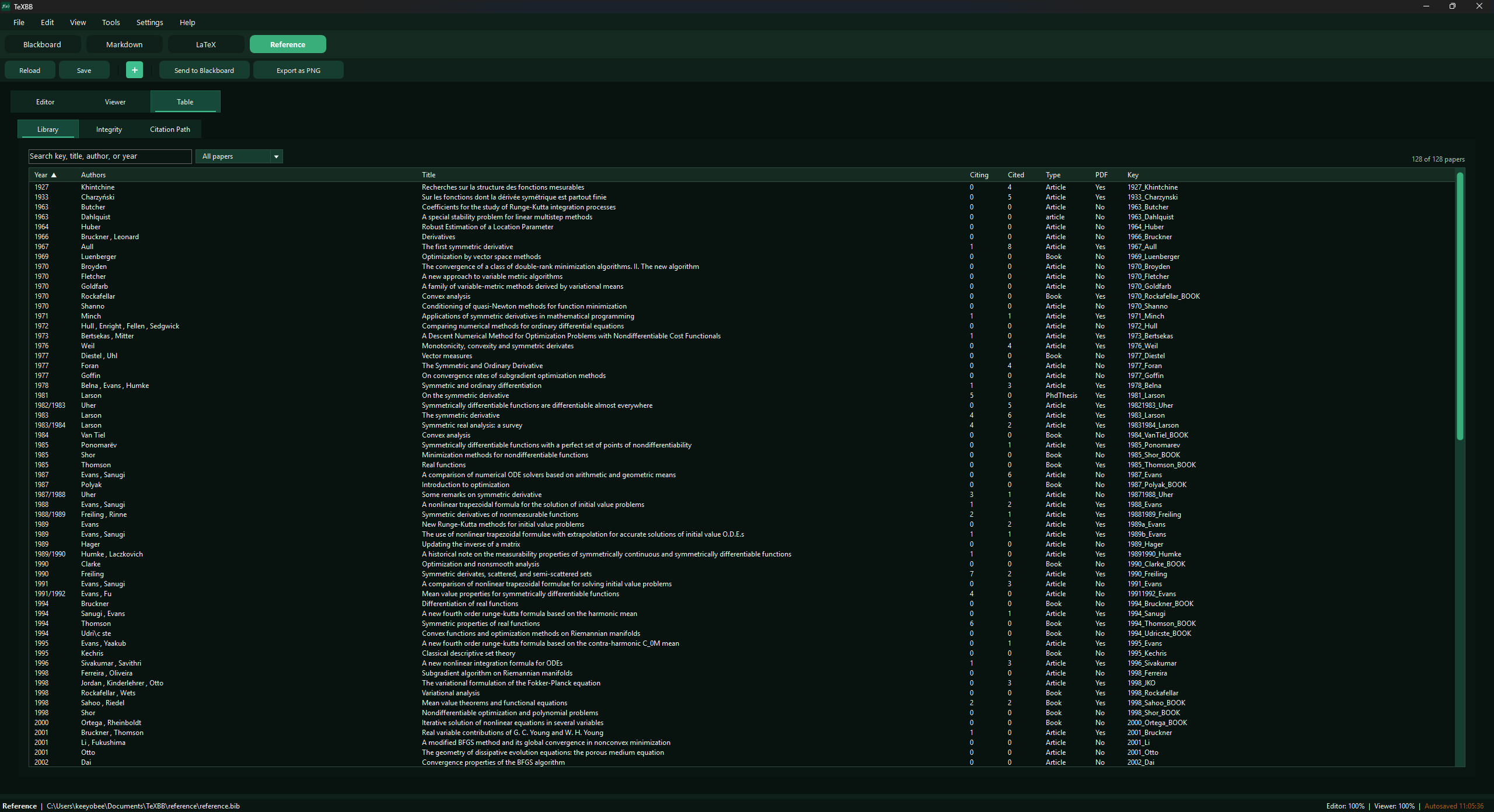Open the Edit menu
The image size is (1494, 812).
point(47,22)
